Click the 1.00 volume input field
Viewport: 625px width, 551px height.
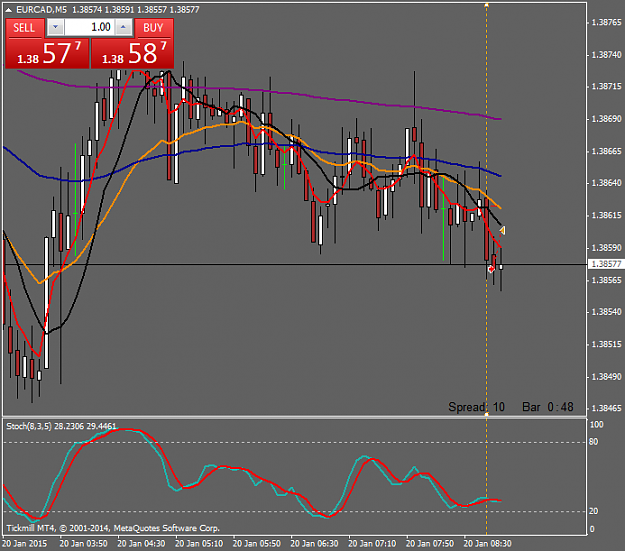point(89,27)
